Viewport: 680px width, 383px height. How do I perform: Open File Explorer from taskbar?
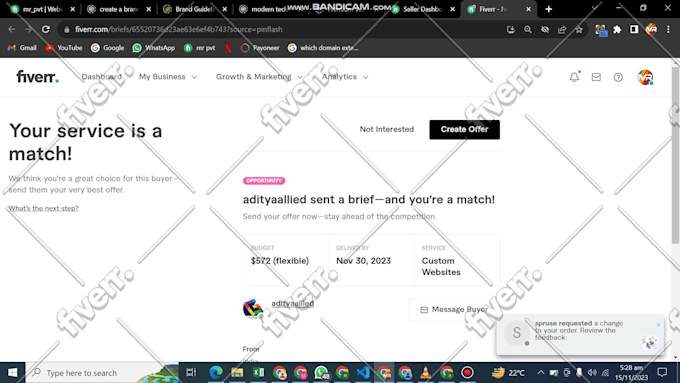pyautogui.click(x=237, y=373)
